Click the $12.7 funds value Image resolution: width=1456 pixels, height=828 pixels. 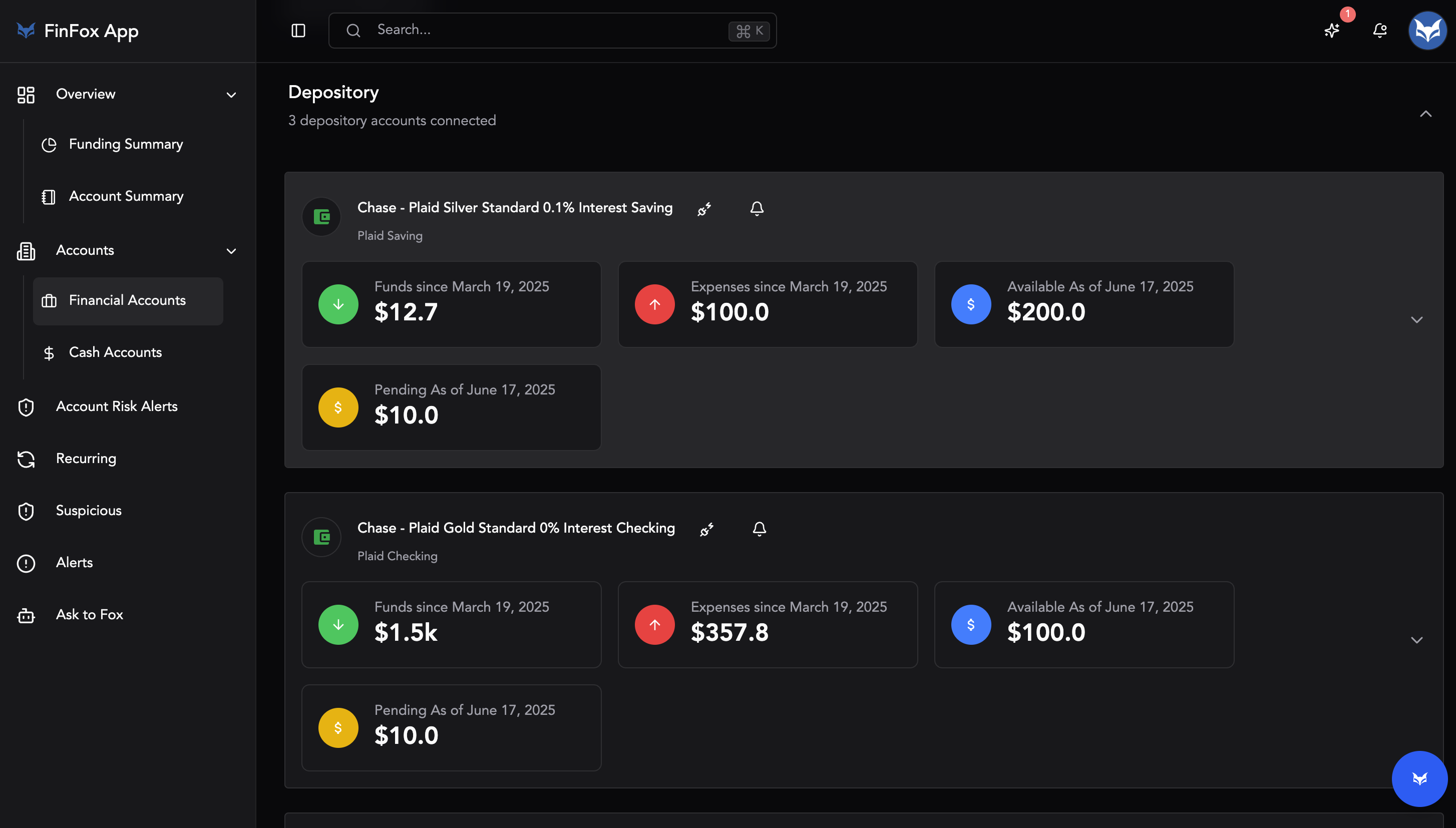[x=406, y=312]
